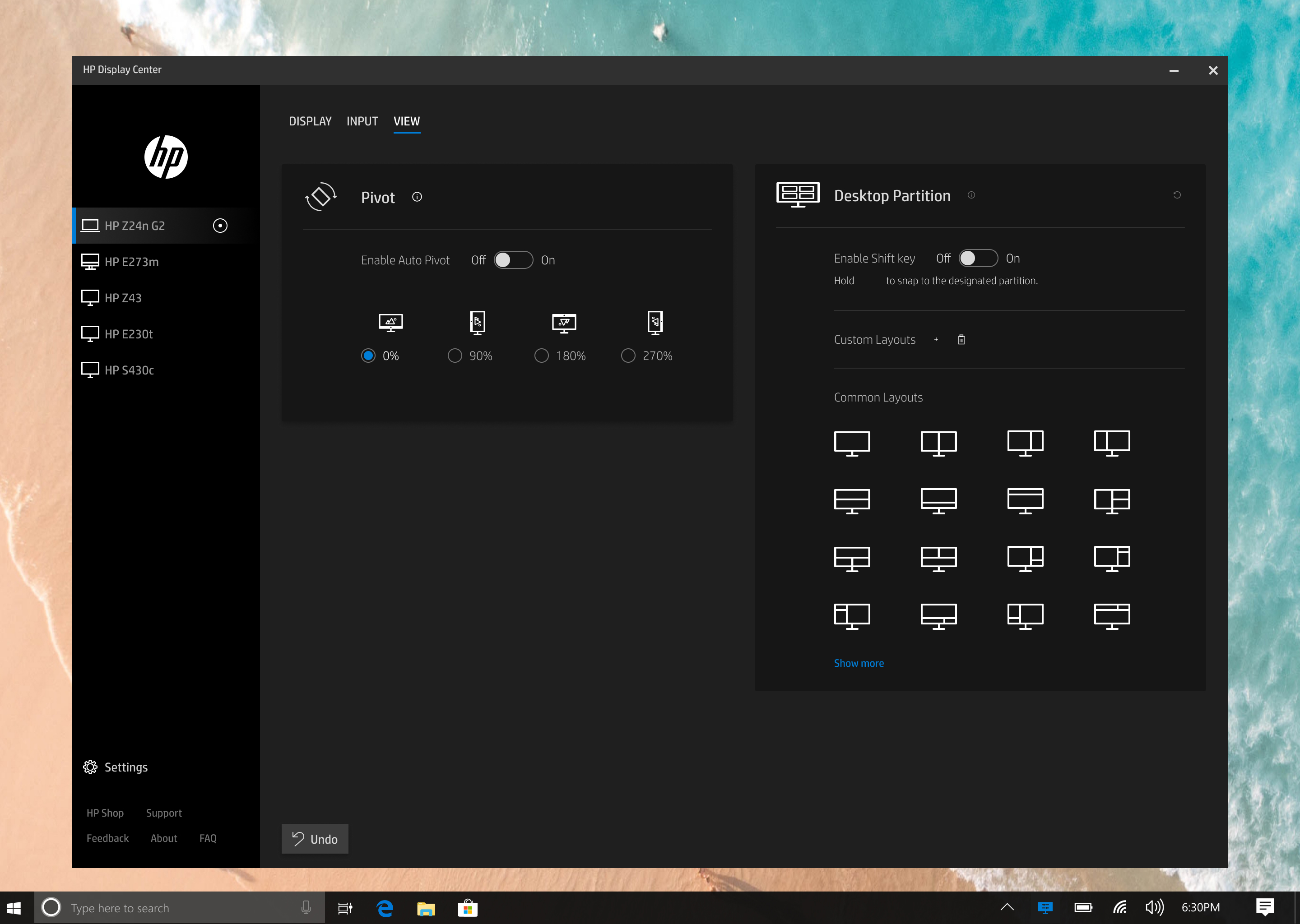Click the Settings gear icon
The width and height of the screenshot is (1300, 924).
point(90,767)
